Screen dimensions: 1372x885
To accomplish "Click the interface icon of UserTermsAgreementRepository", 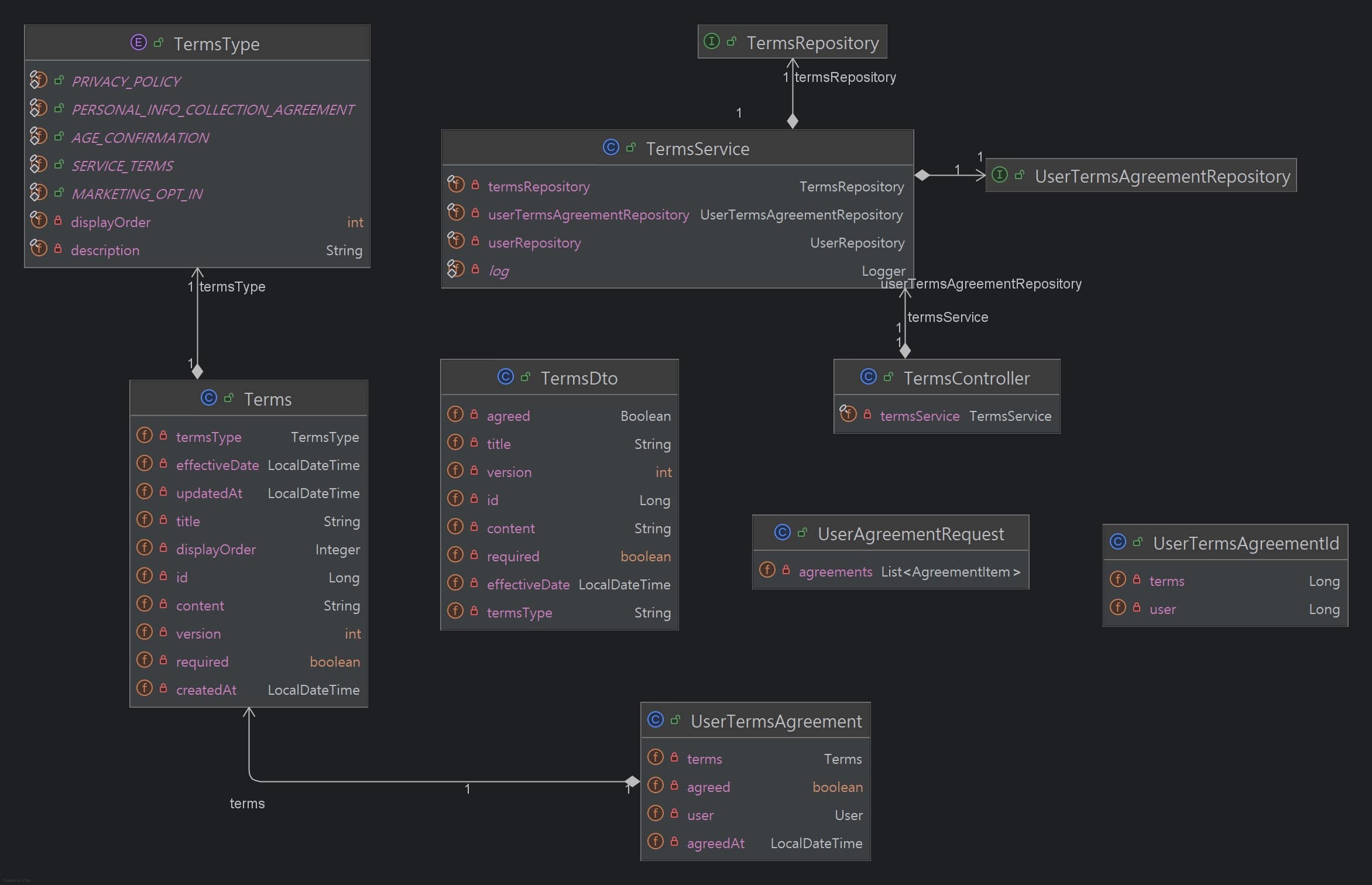I will (x=1000, y=175).
